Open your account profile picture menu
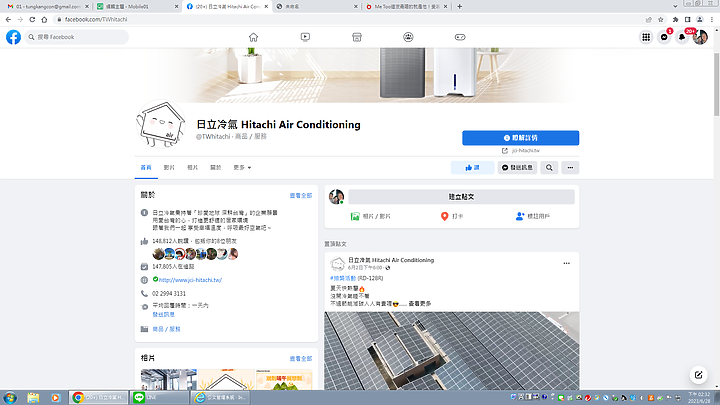720x405 pixels. click(700, 37)
